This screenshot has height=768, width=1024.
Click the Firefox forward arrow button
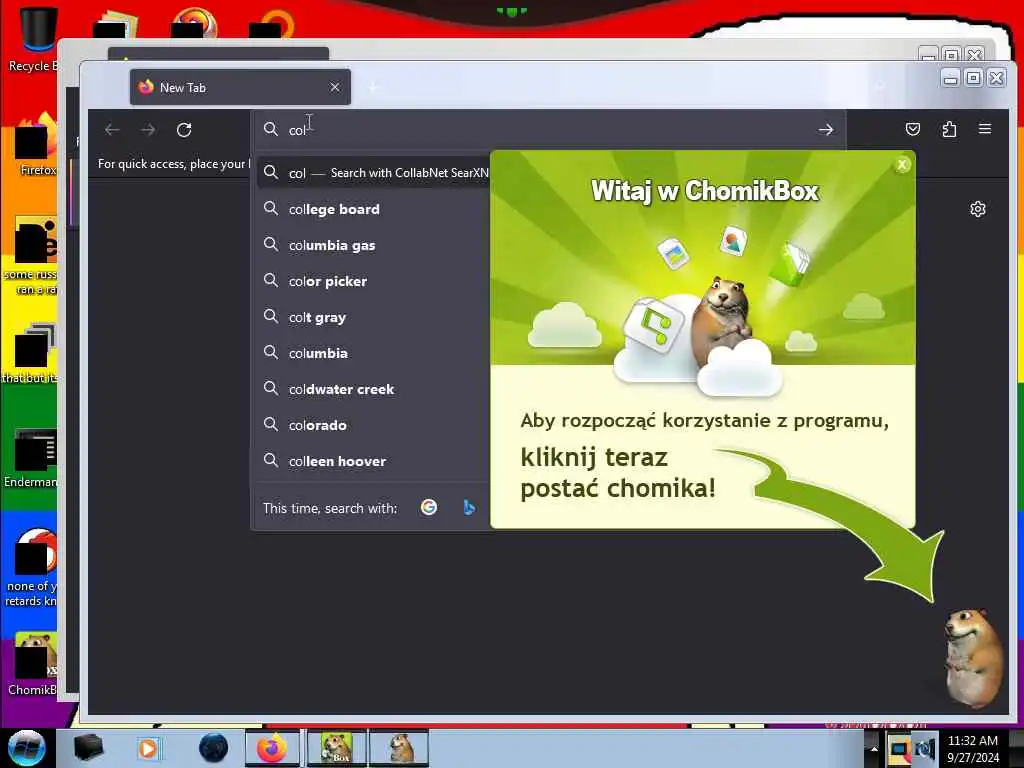coord(148,130)
